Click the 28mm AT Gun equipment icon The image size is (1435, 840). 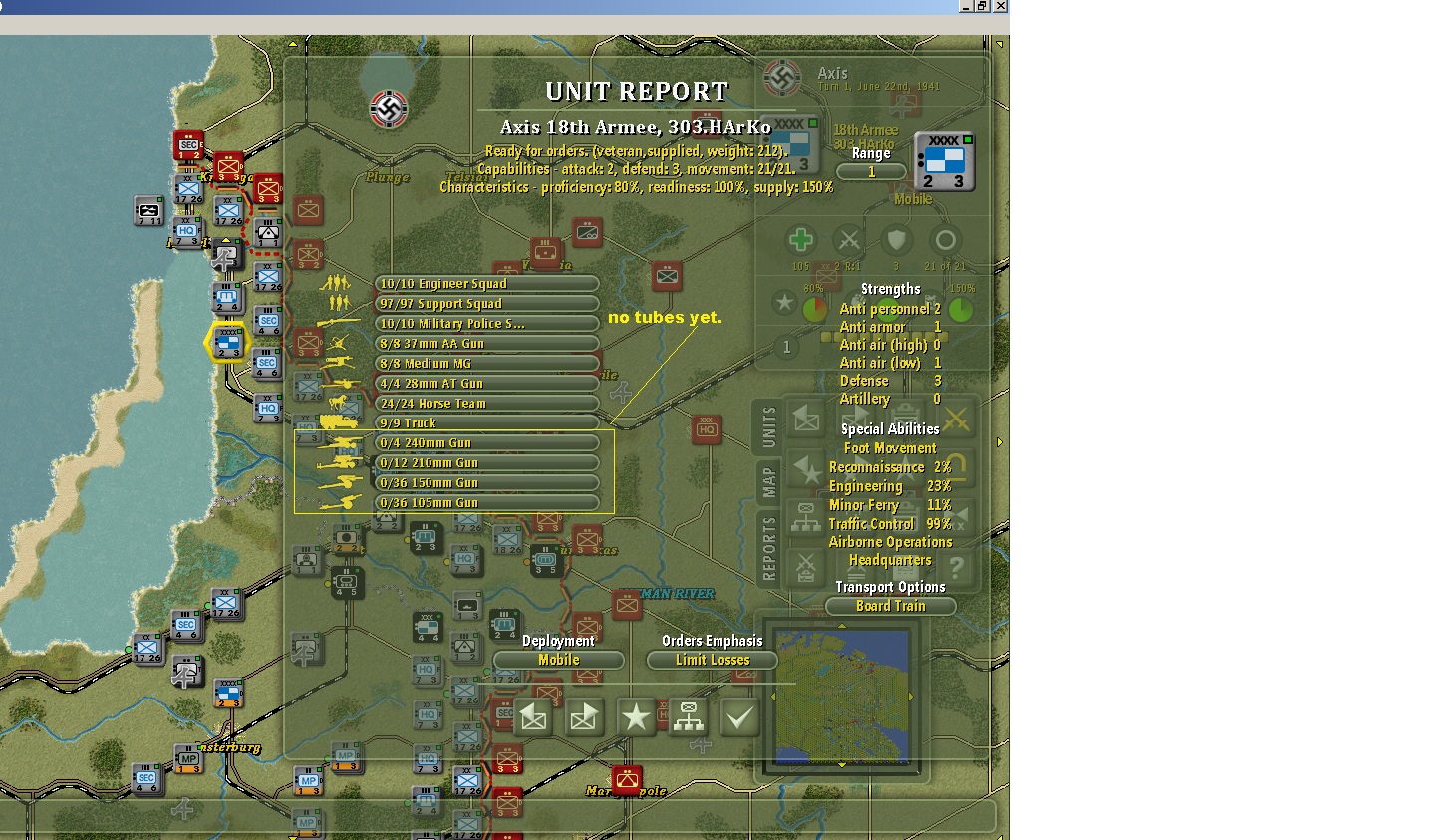coord(340,383)
